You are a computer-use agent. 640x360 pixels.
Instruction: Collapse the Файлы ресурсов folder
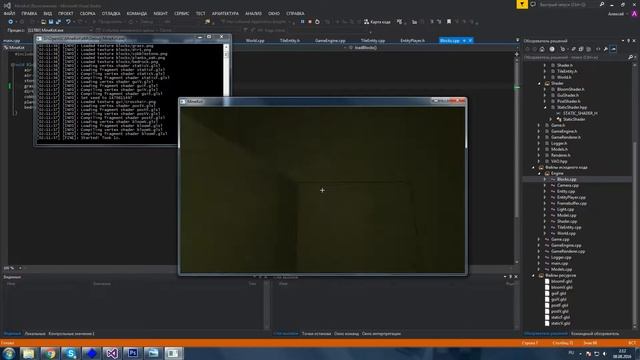coord(533,276)
